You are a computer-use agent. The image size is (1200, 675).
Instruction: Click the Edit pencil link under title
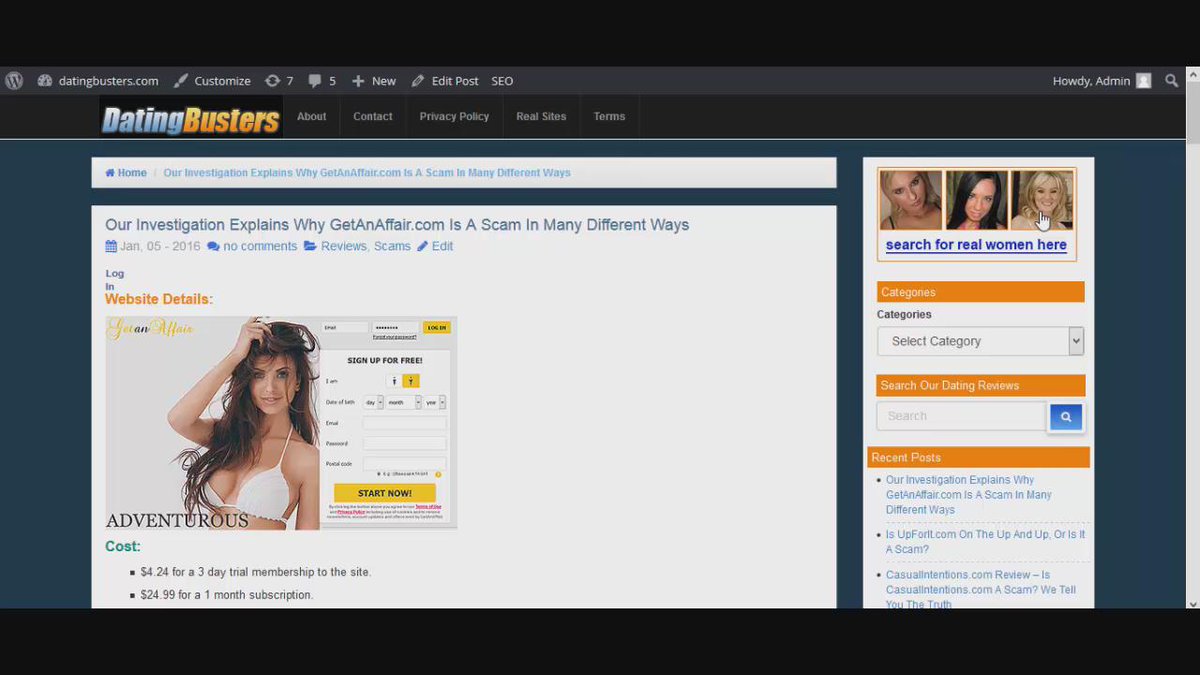pos(435,246)
